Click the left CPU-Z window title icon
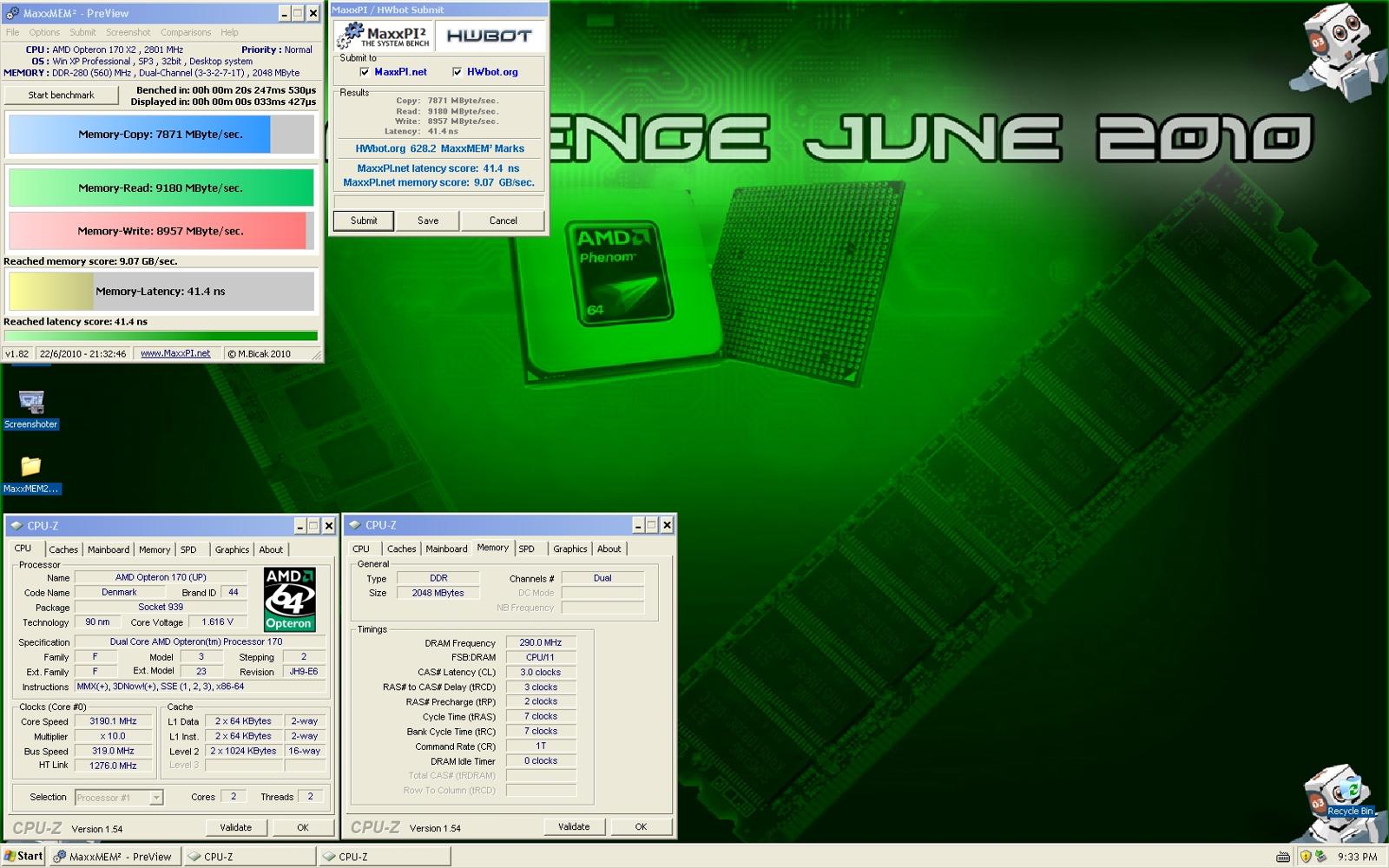This screenshot has width=1389, height=868. pos(16,525)
